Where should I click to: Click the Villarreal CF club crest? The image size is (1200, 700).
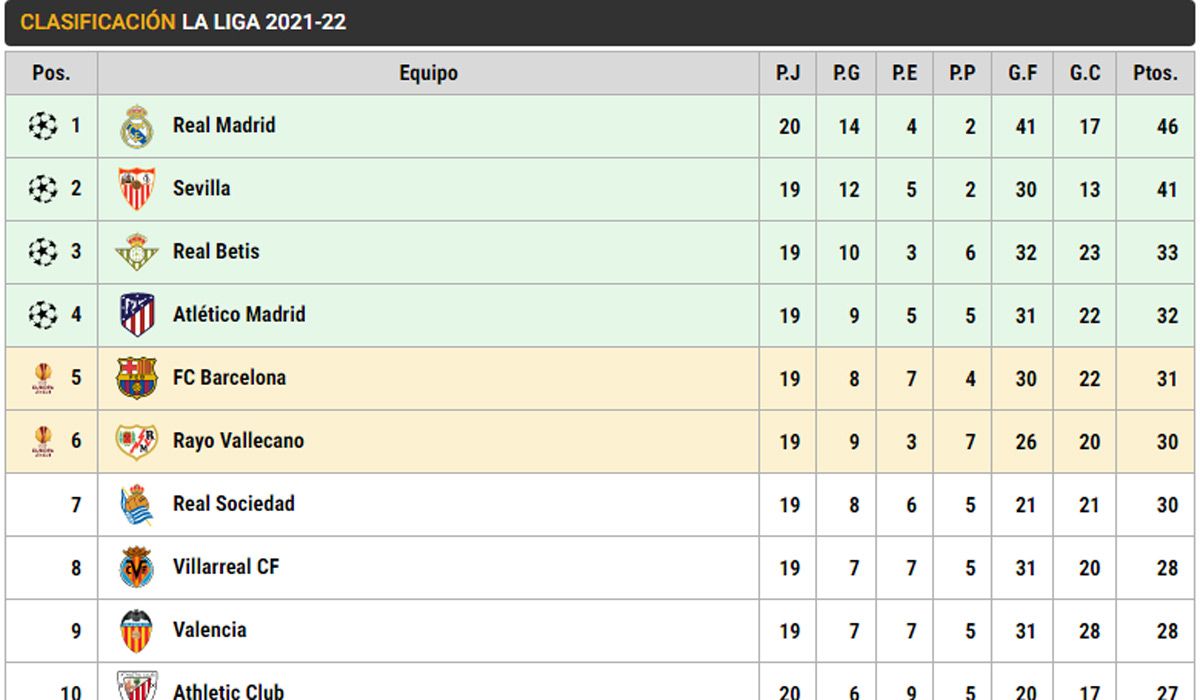137,567
